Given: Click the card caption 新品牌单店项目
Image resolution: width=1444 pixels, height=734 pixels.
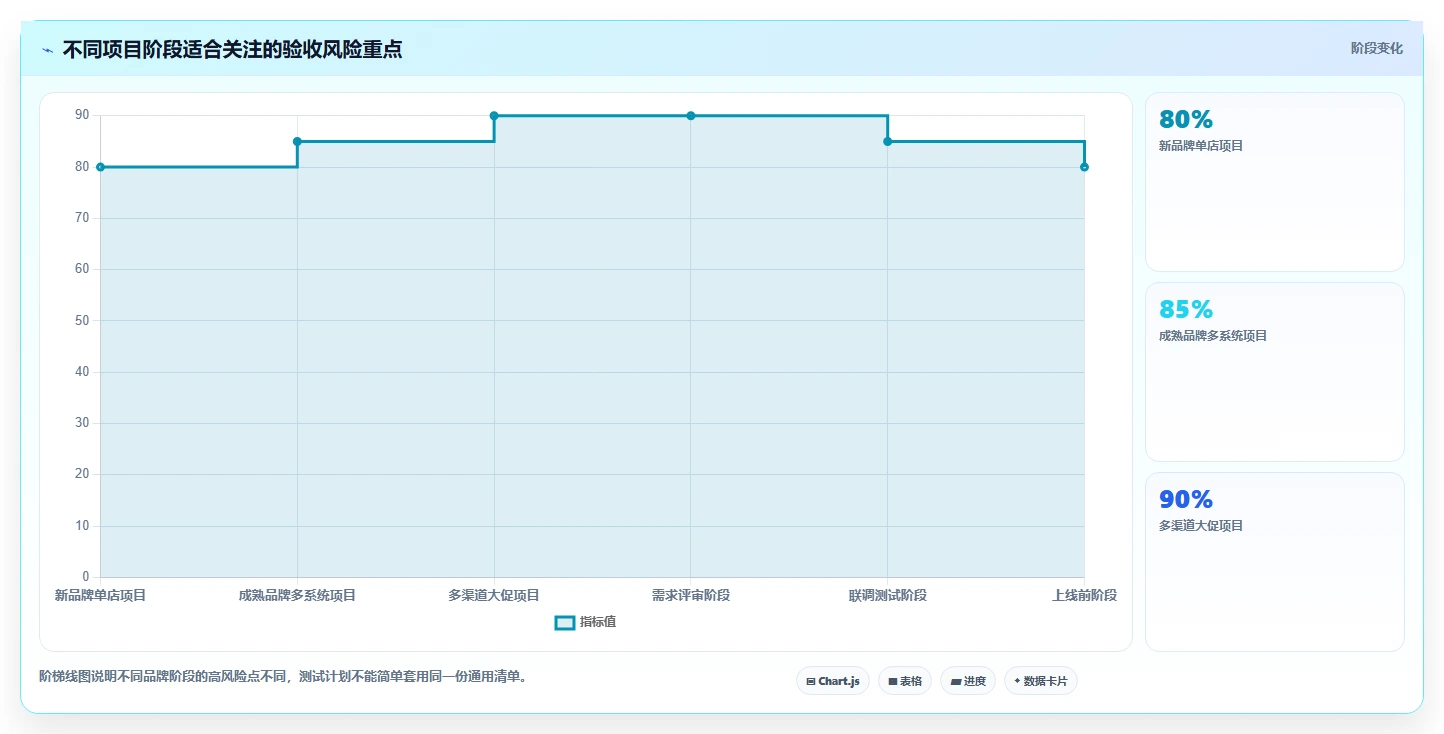Looking at the screenshot, I should click(x=1201, y=146).
